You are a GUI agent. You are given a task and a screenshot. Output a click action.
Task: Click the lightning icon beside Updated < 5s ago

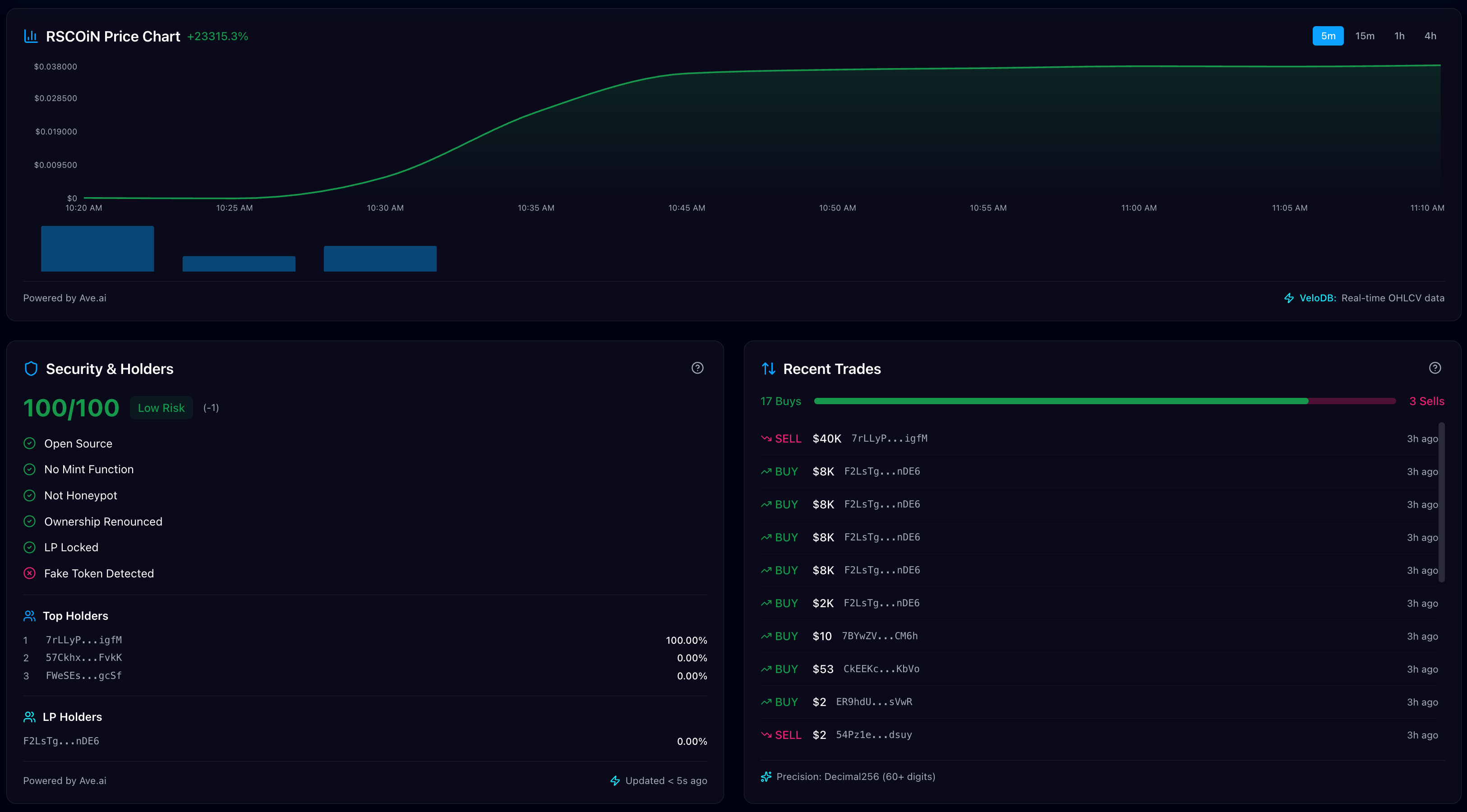pyautogui.click(x=616, y=781)
